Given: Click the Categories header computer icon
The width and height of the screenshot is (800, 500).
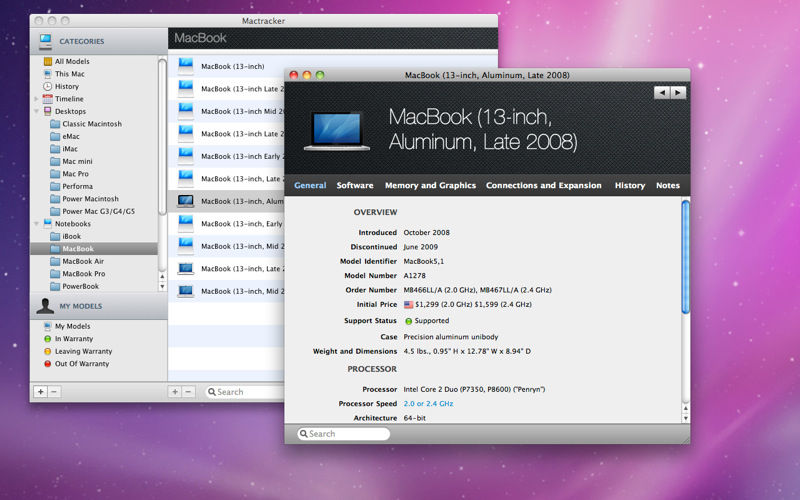Looking at the screenshot, I should (45, 41).
